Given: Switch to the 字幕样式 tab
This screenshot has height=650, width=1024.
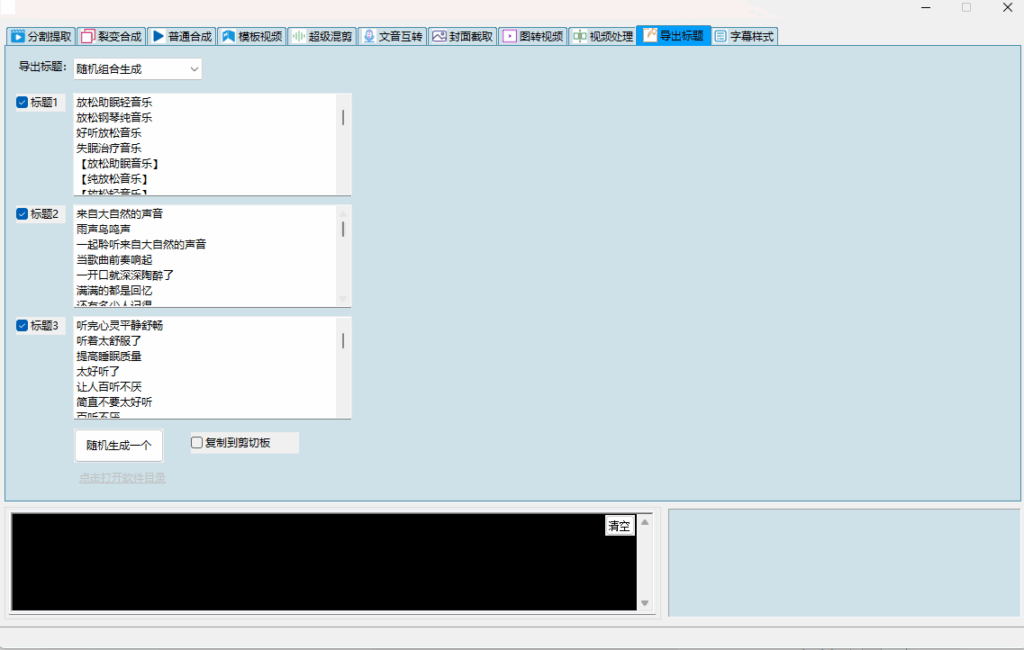Looking at the screenshot, I should [x=744, y=37].
